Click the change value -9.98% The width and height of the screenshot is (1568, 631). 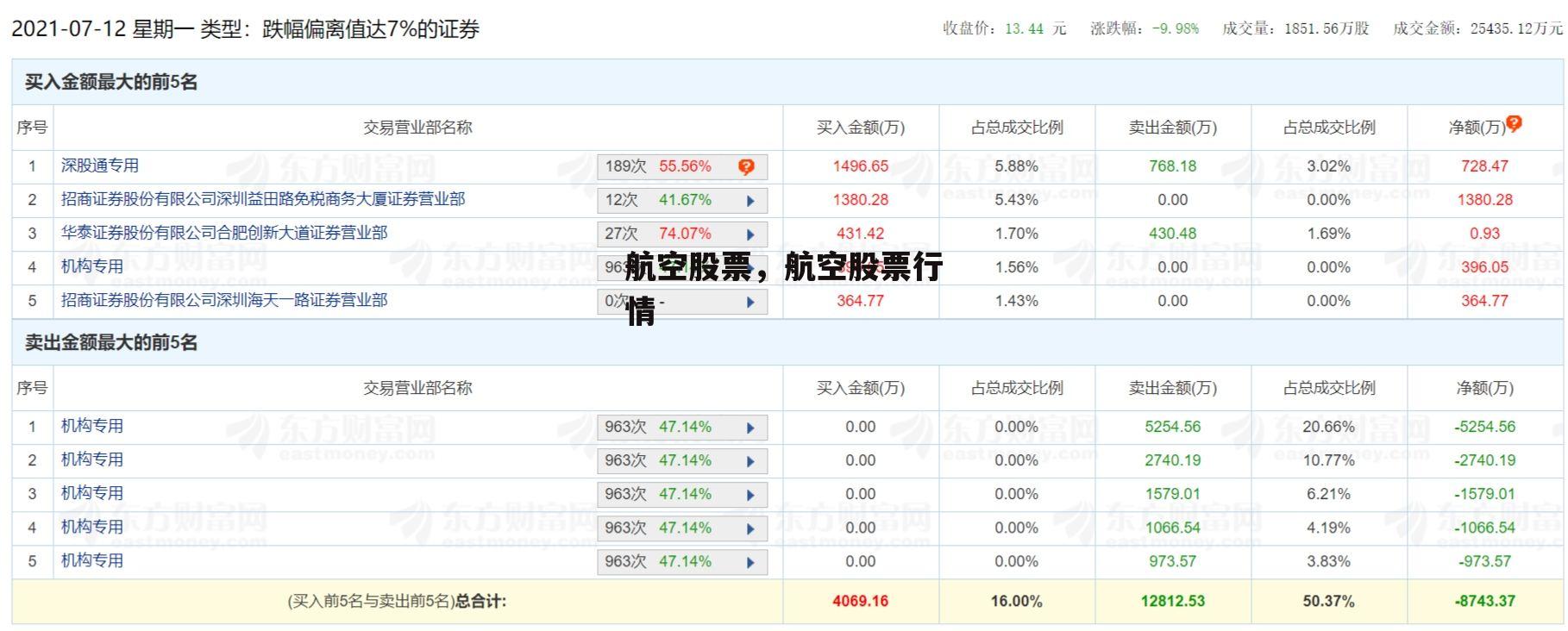point(1176,28)
